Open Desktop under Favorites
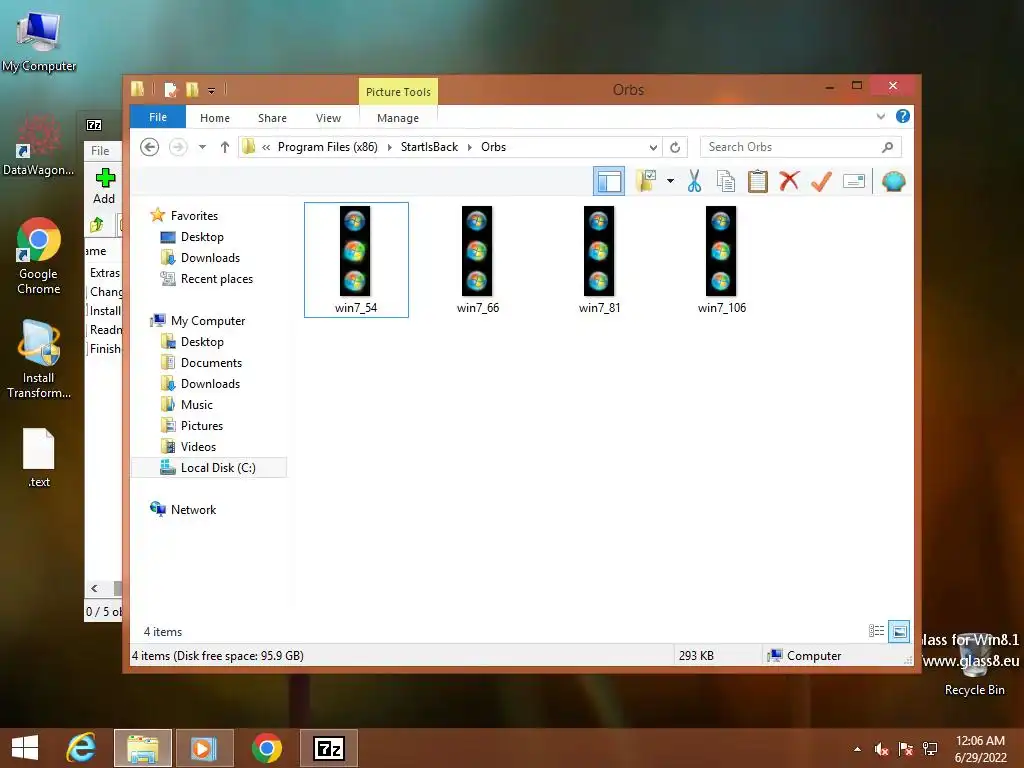The height and width of the screenshot is (768, 1024). point(202,236)
